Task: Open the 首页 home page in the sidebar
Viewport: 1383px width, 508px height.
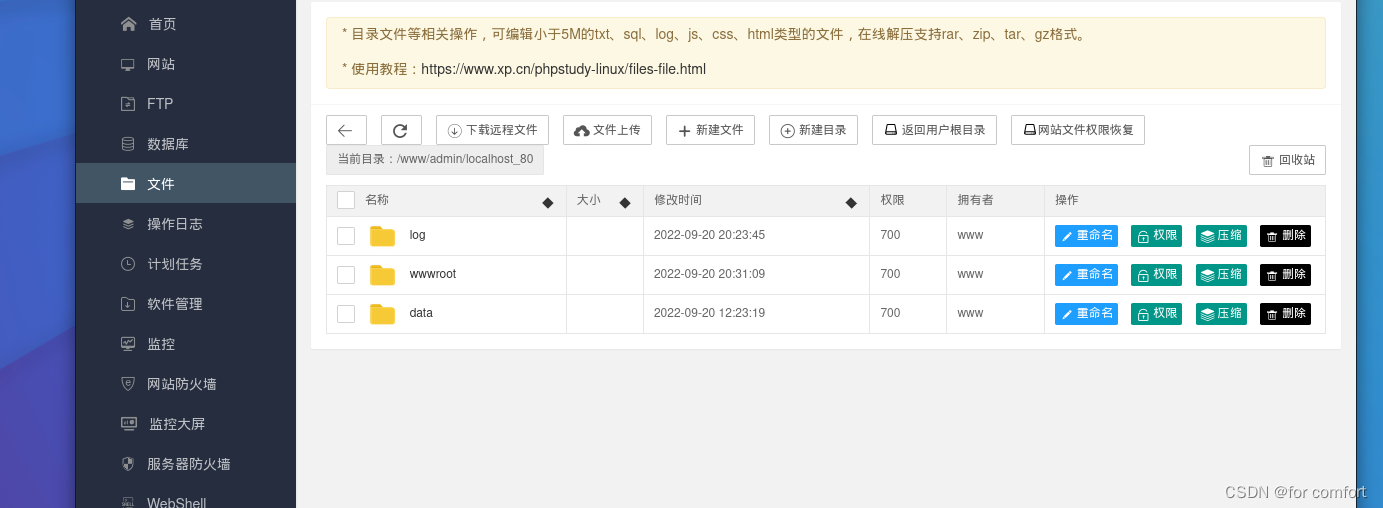Action: tap(185, 24)
